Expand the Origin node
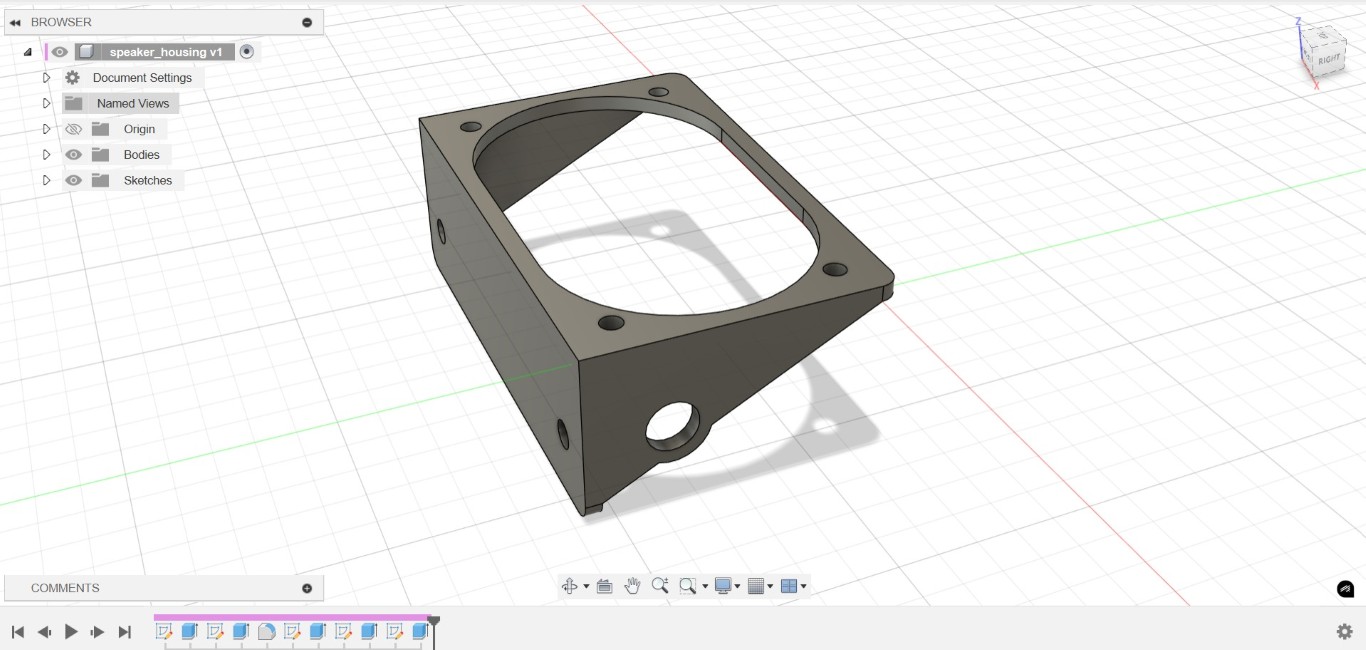Viewport: 1366px width, 650px height. click(x=46, y=129)
